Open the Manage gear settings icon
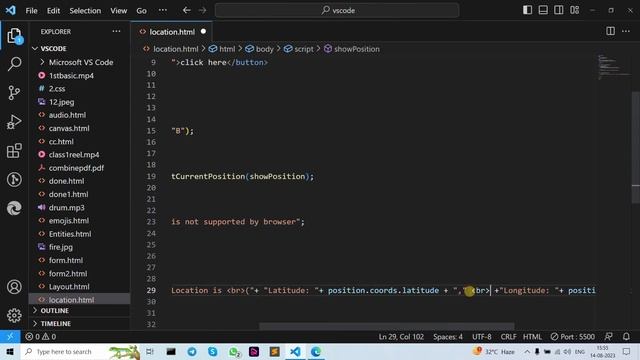The width and height of the screenshot is (640, 360). [14, 315]
